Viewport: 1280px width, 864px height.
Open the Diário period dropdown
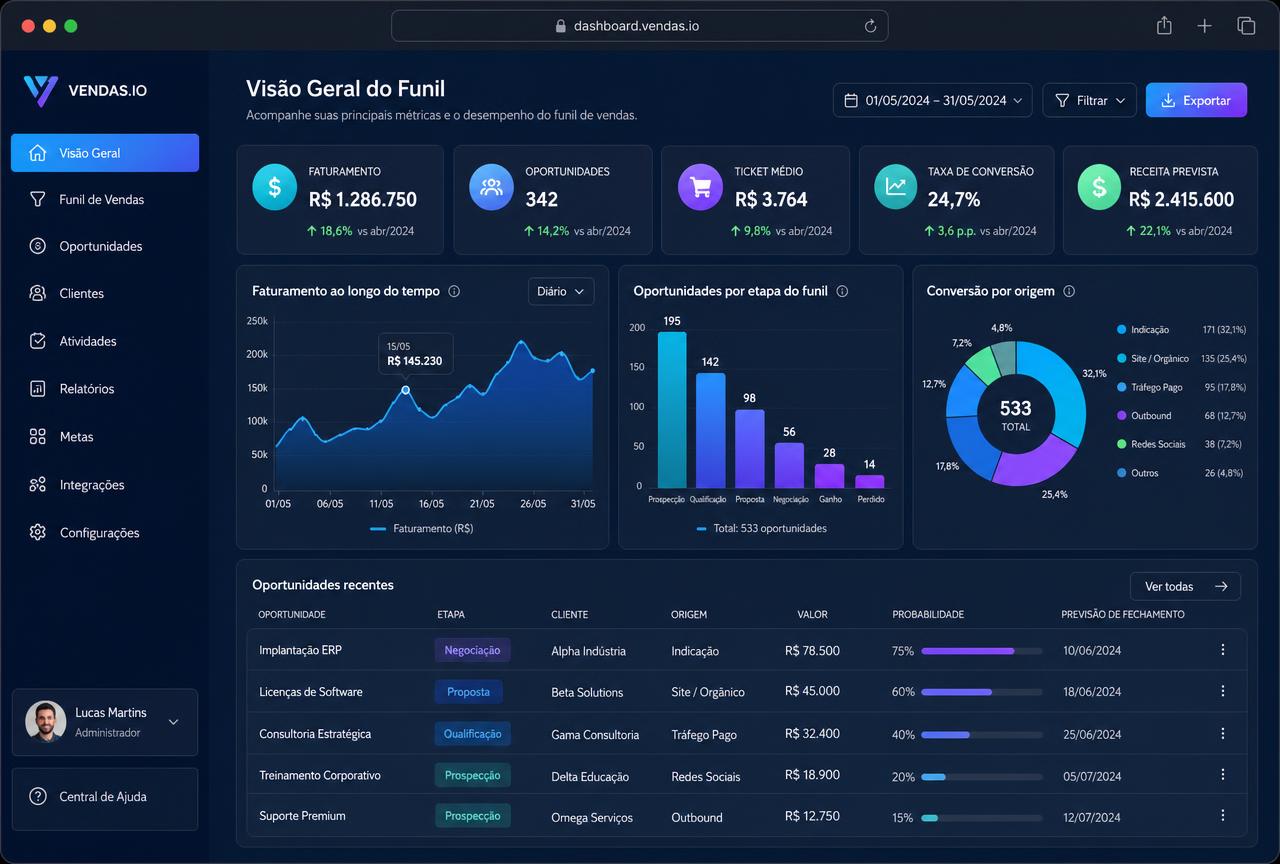(561, 291)
